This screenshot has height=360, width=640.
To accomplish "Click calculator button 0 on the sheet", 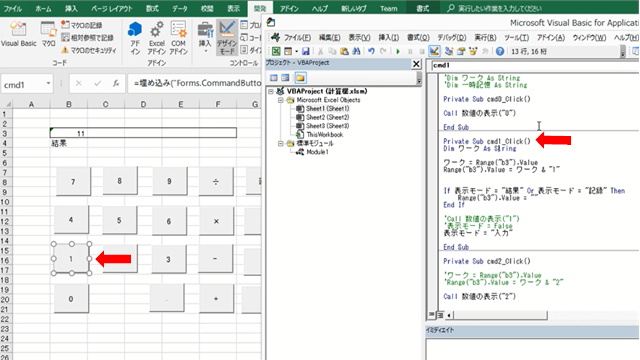I will pyautogui.click(x=71, y=299).
